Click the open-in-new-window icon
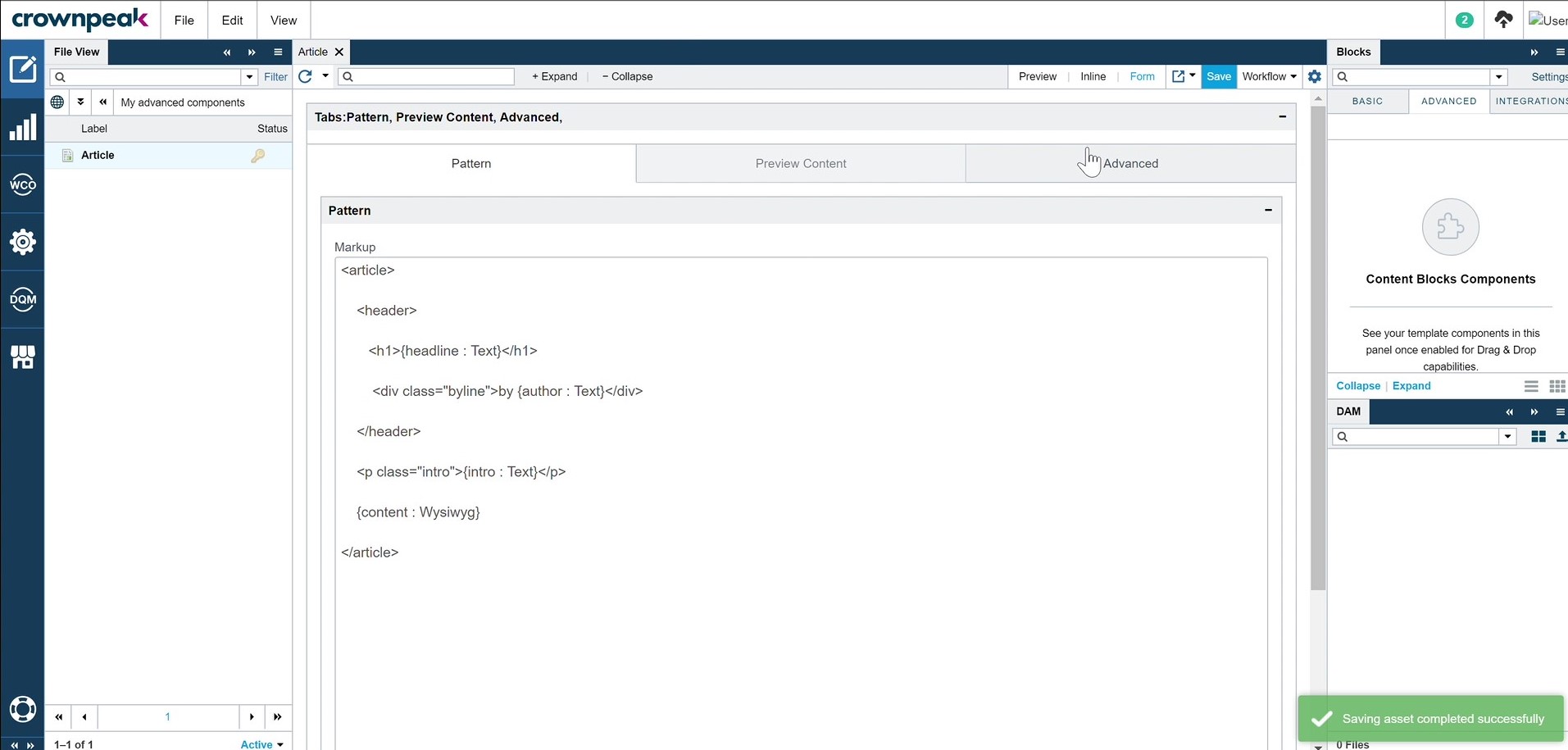The image size is (1568, 750). (x=1179, y=76)
